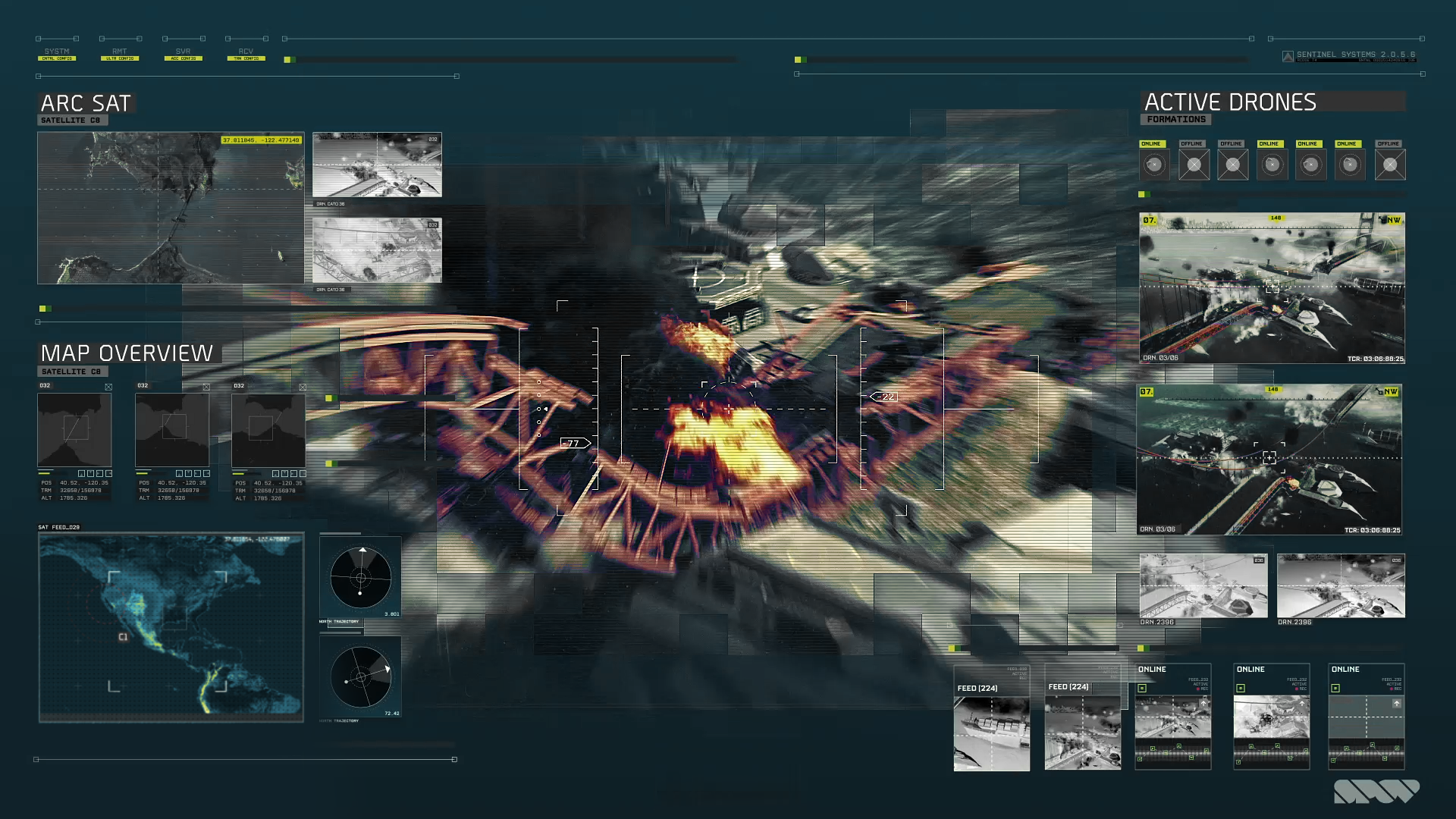Select the fifth drone icon, marked ONLINE

1311,165
